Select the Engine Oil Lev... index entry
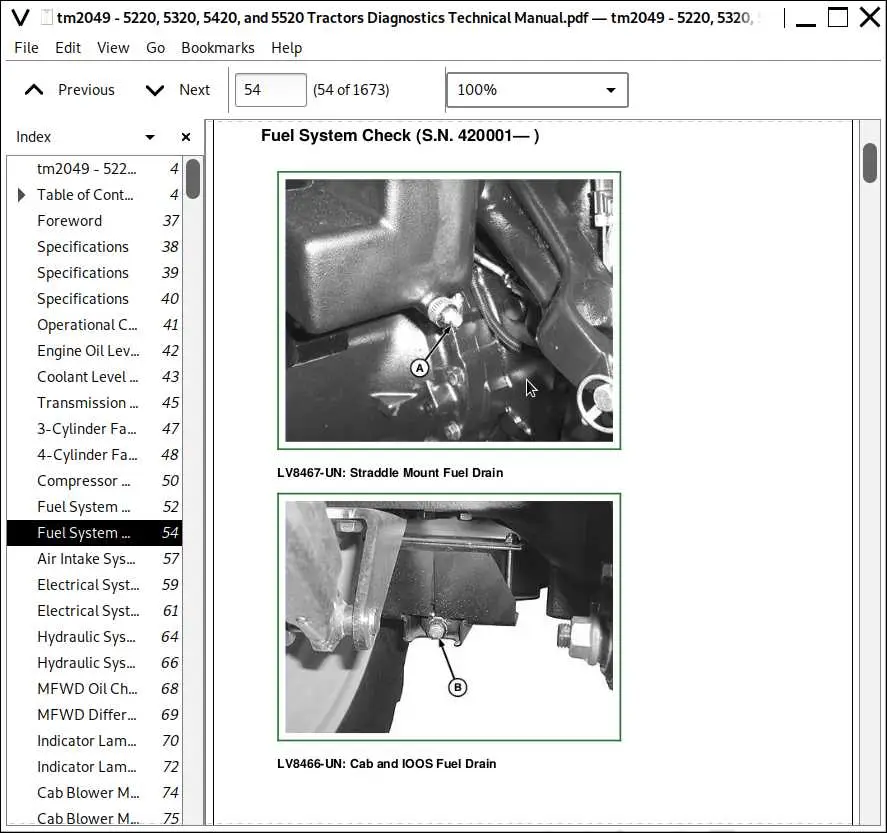Viewport: 887px width, 833px height. [94, 351]
